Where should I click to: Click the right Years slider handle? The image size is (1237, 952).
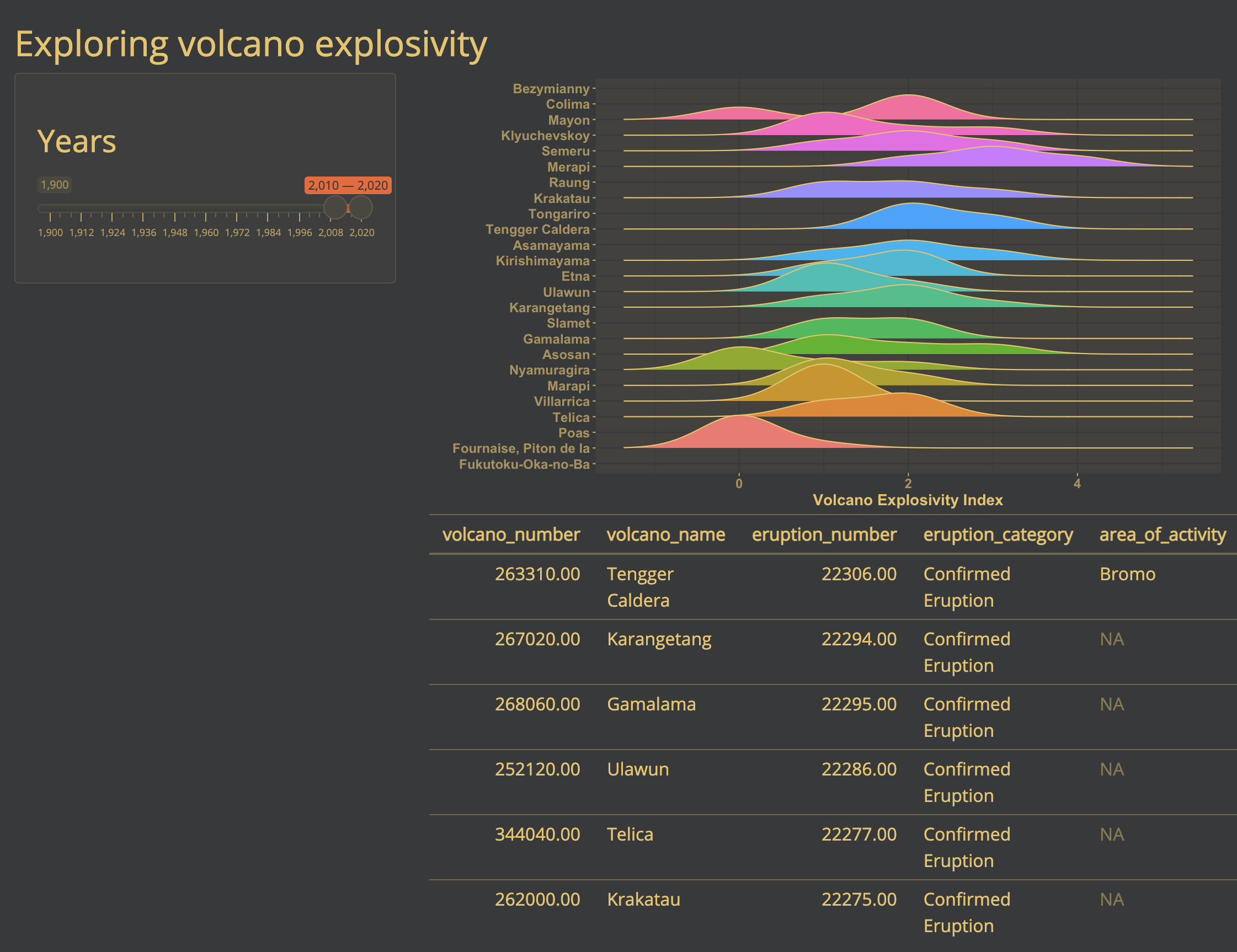coord(361,208)
